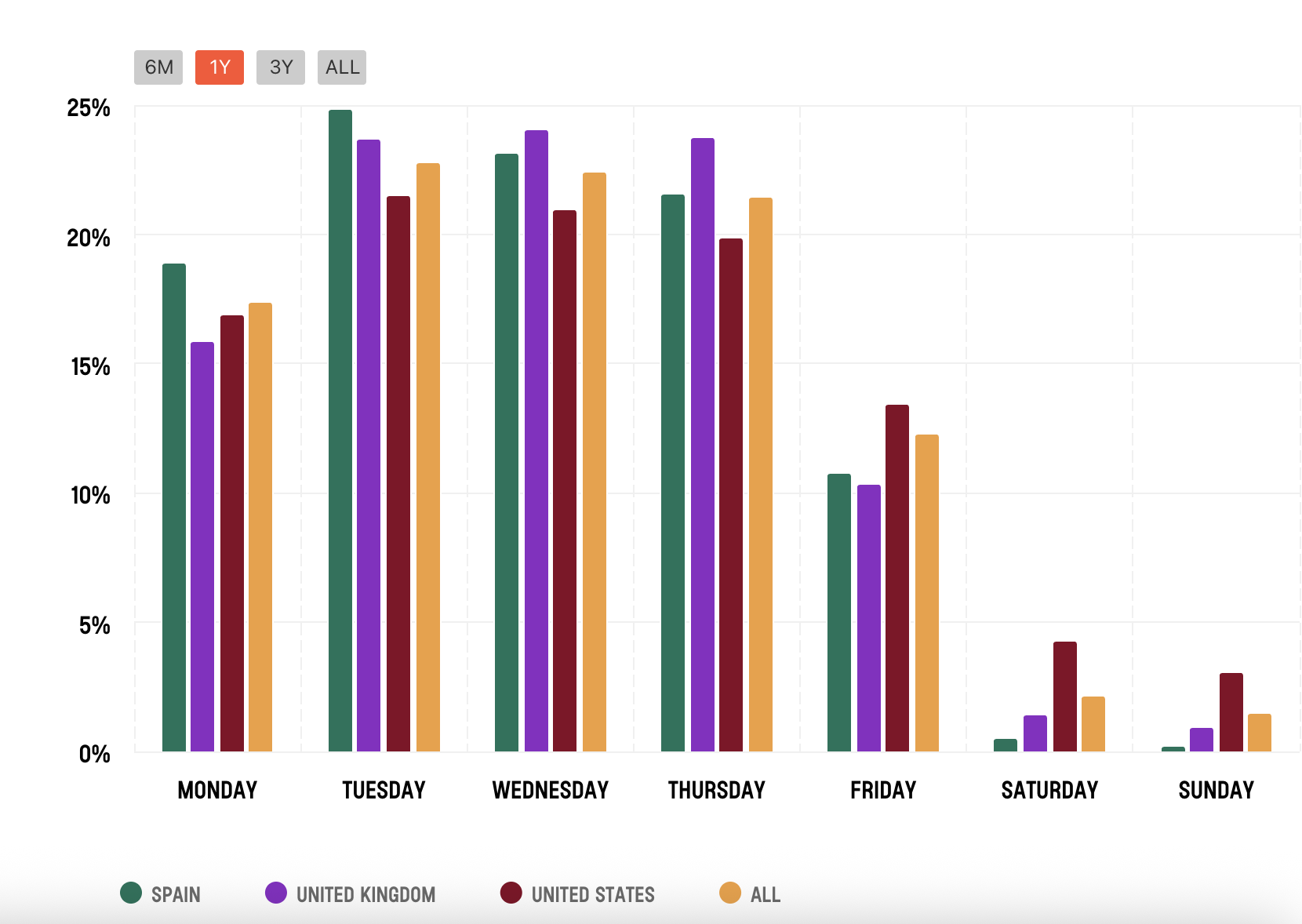The width and height of the screenshot is (1302, 924).
Task: Select the 1Y time range button
Action: pos(220,67)
